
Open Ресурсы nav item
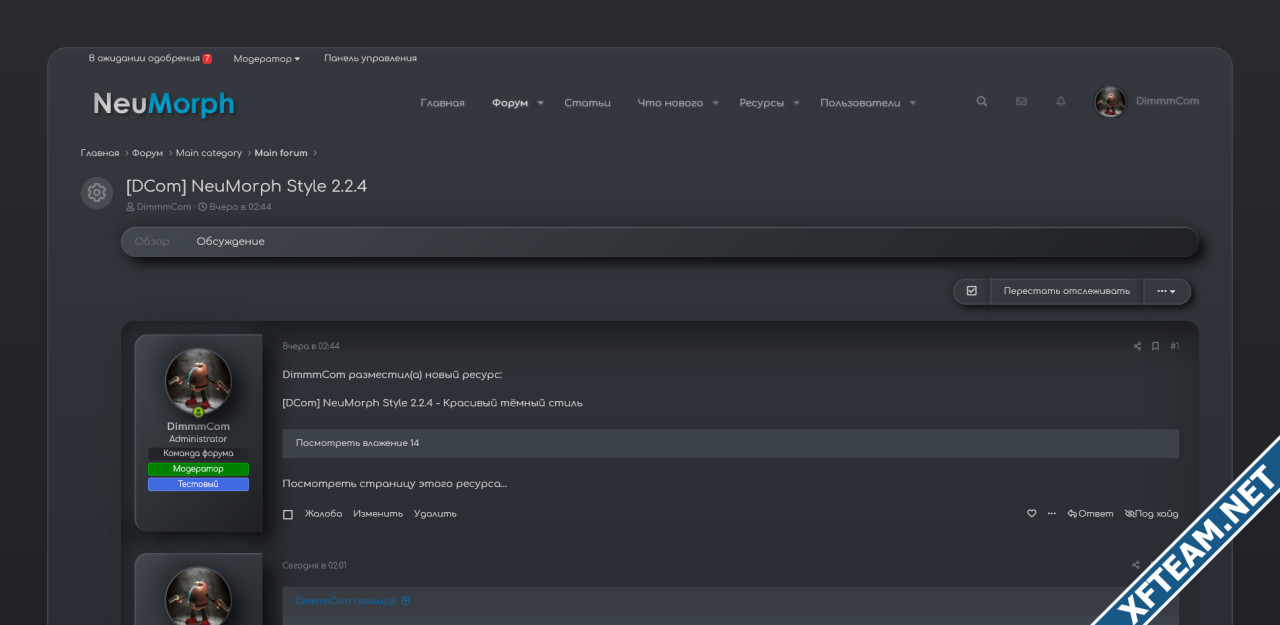point(762,103)
